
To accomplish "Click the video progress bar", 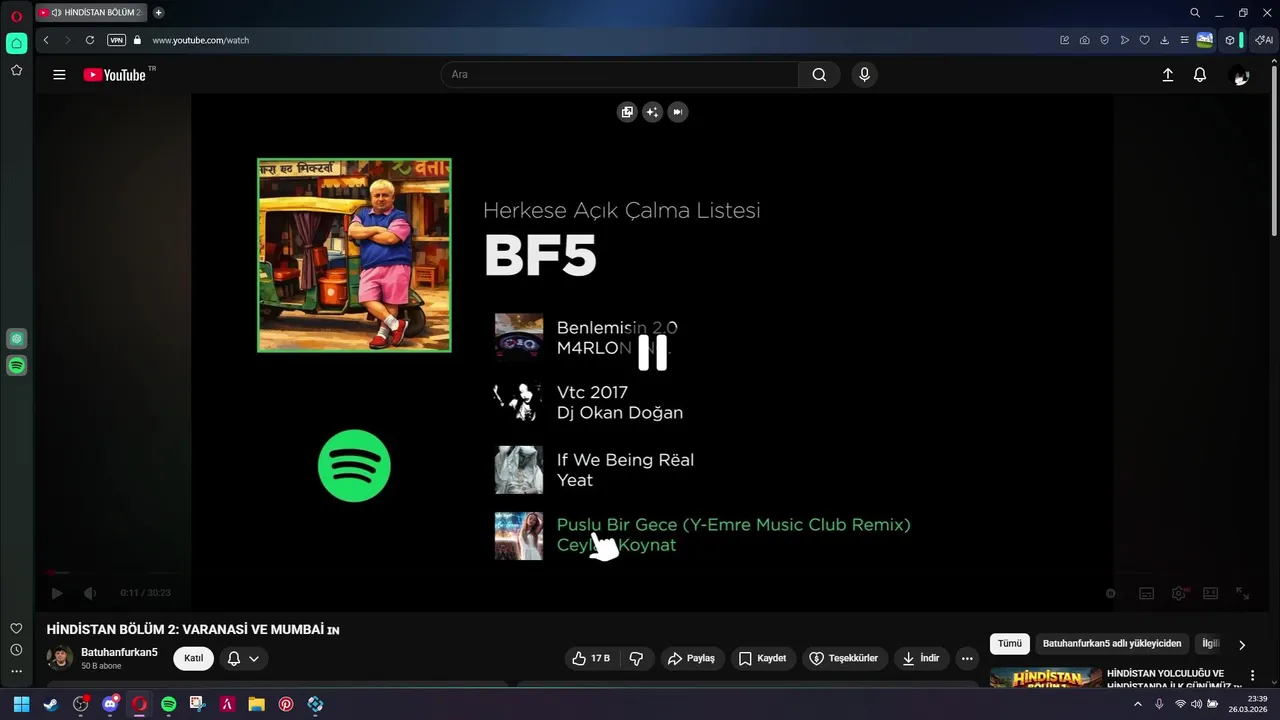I will (x=652, y=573).
